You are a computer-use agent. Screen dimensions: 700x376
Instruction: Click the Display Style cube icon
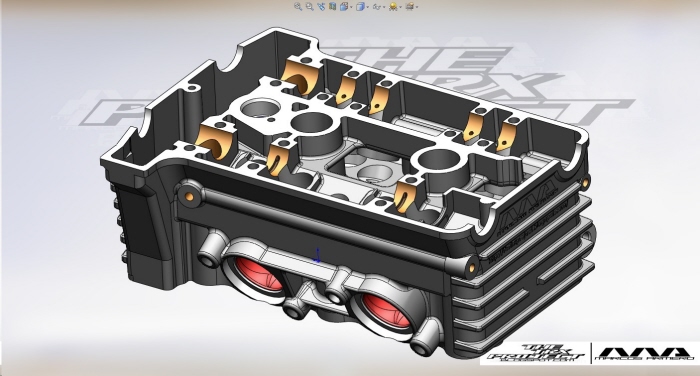click(360, 6)
